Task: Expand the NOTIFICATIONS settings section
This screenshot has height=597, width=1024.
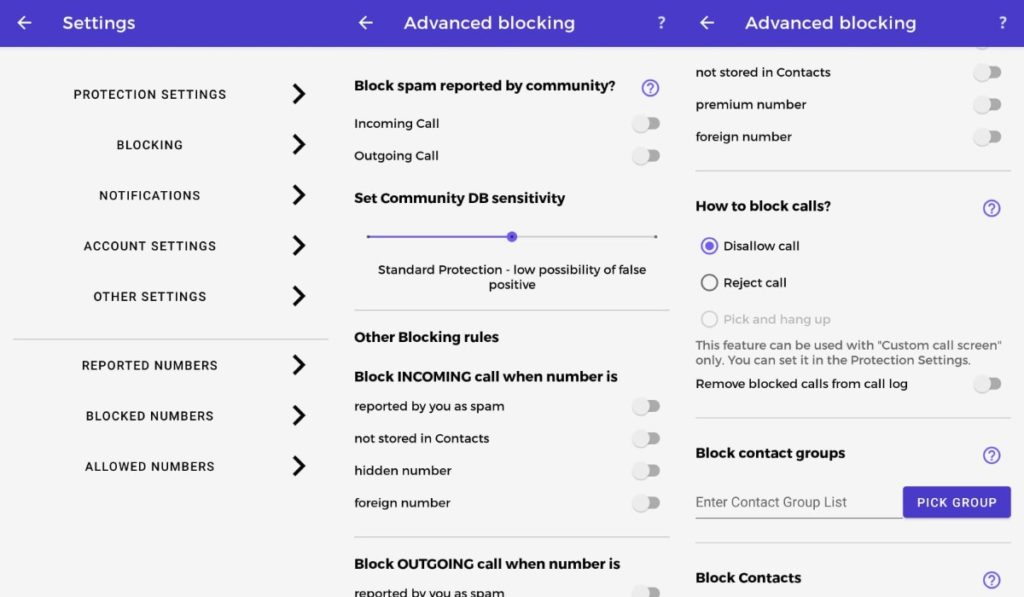Action: click(149, 195)
